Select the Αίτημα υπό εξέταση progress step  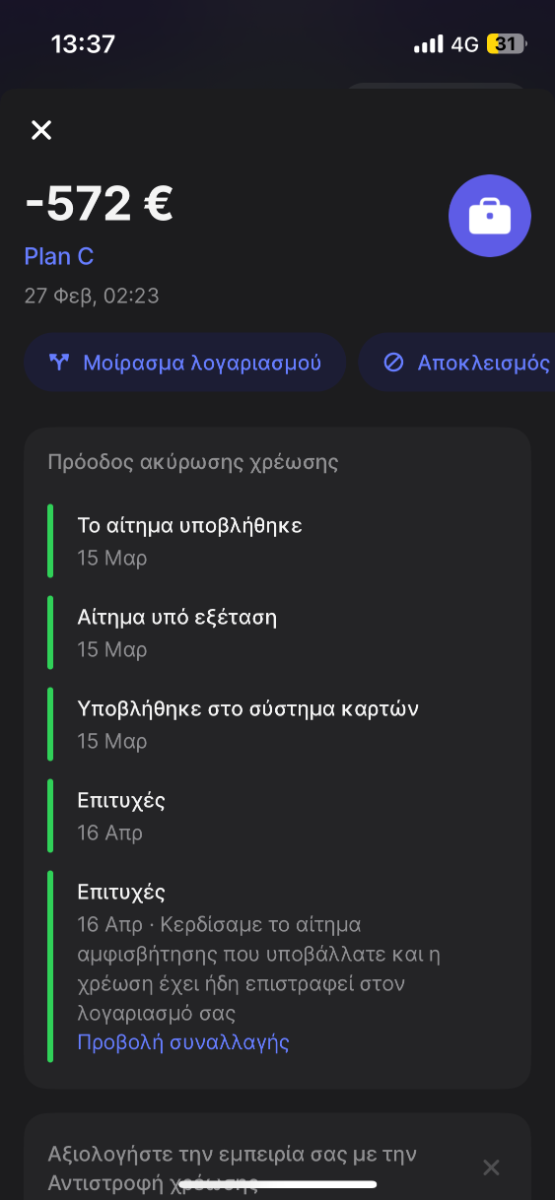277,633
